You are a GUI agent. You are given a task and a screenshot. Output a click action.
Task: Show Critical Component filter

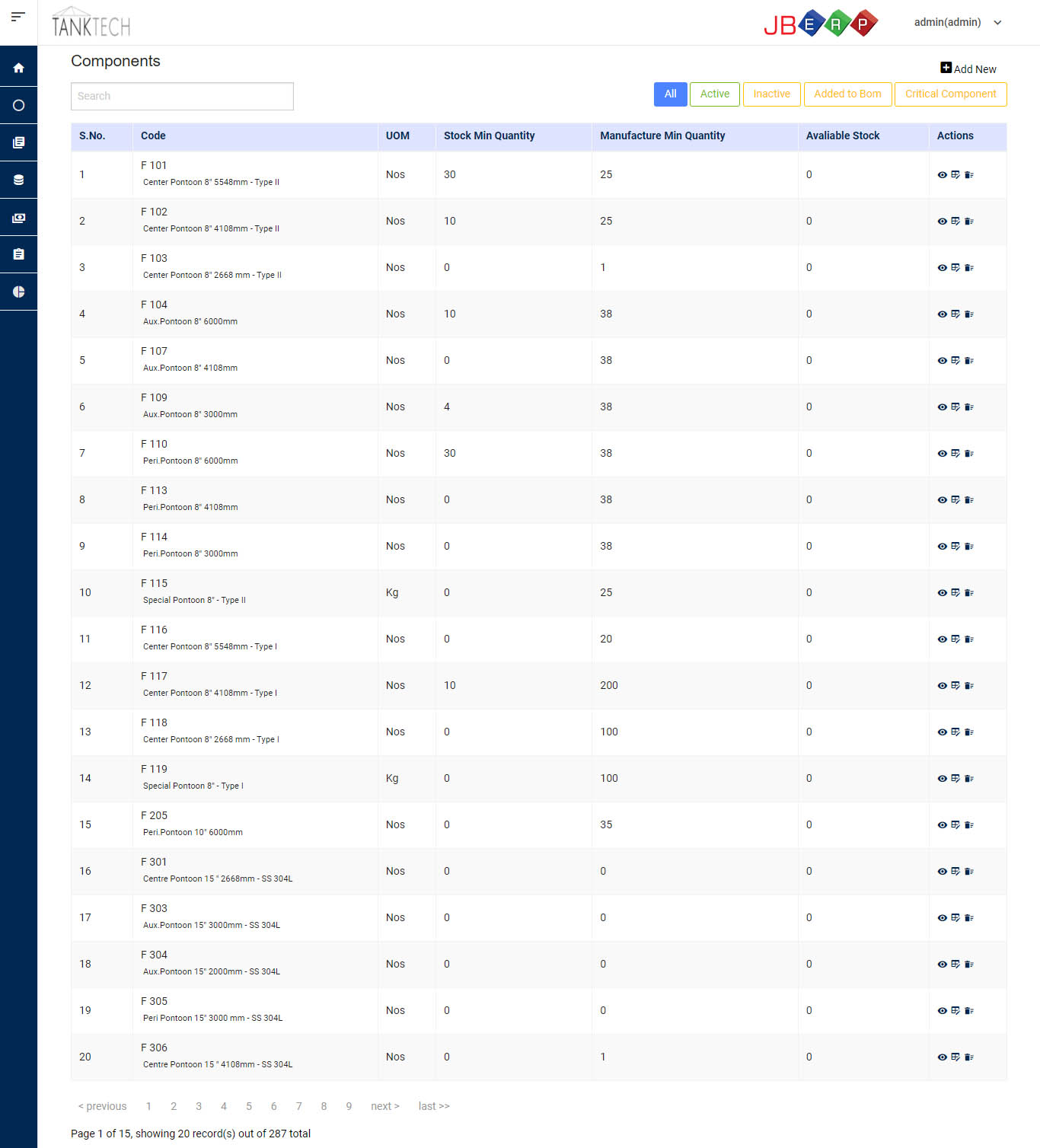[x=950, y=94]
